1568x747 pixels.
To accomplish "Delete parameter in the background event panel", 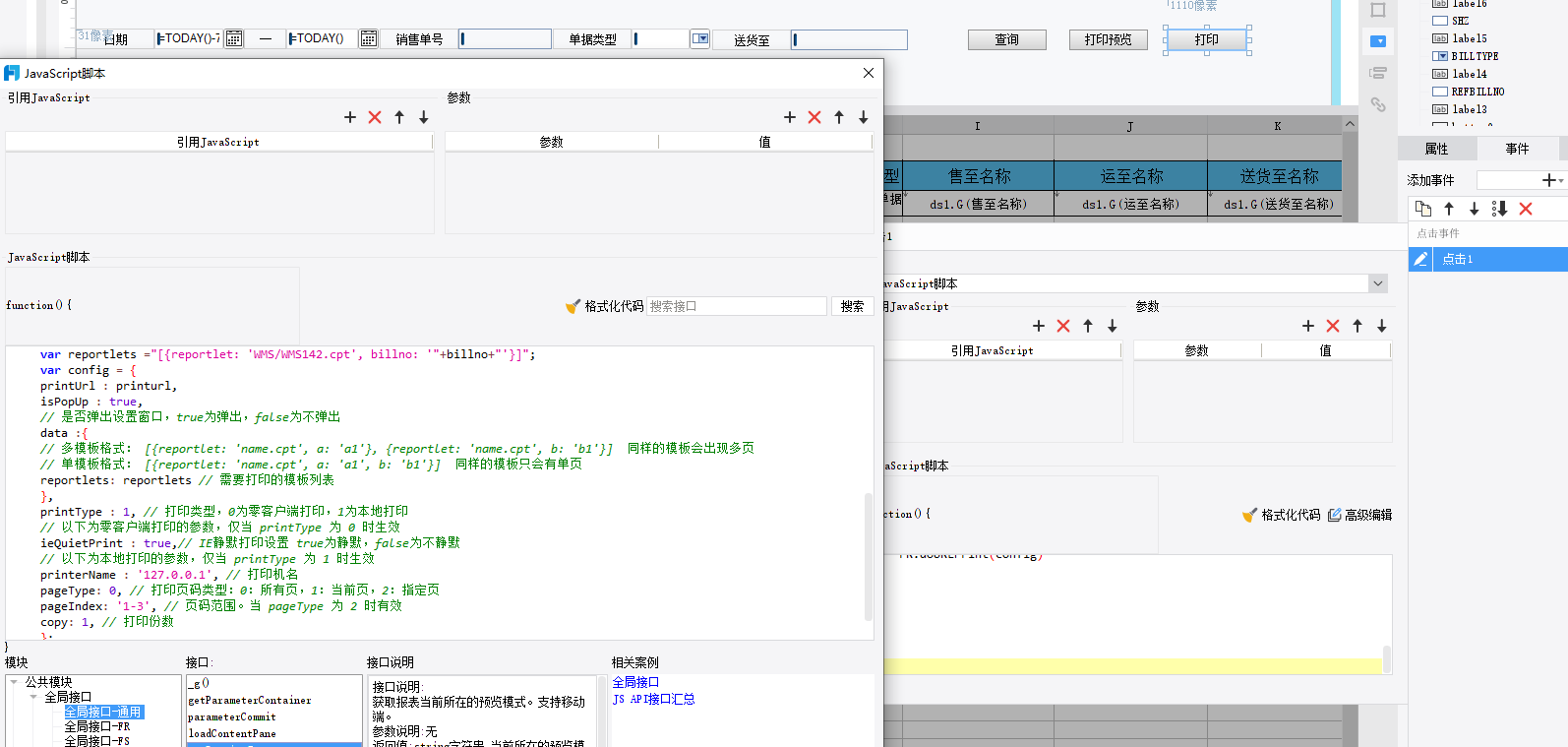I will tap(1333, 326).
